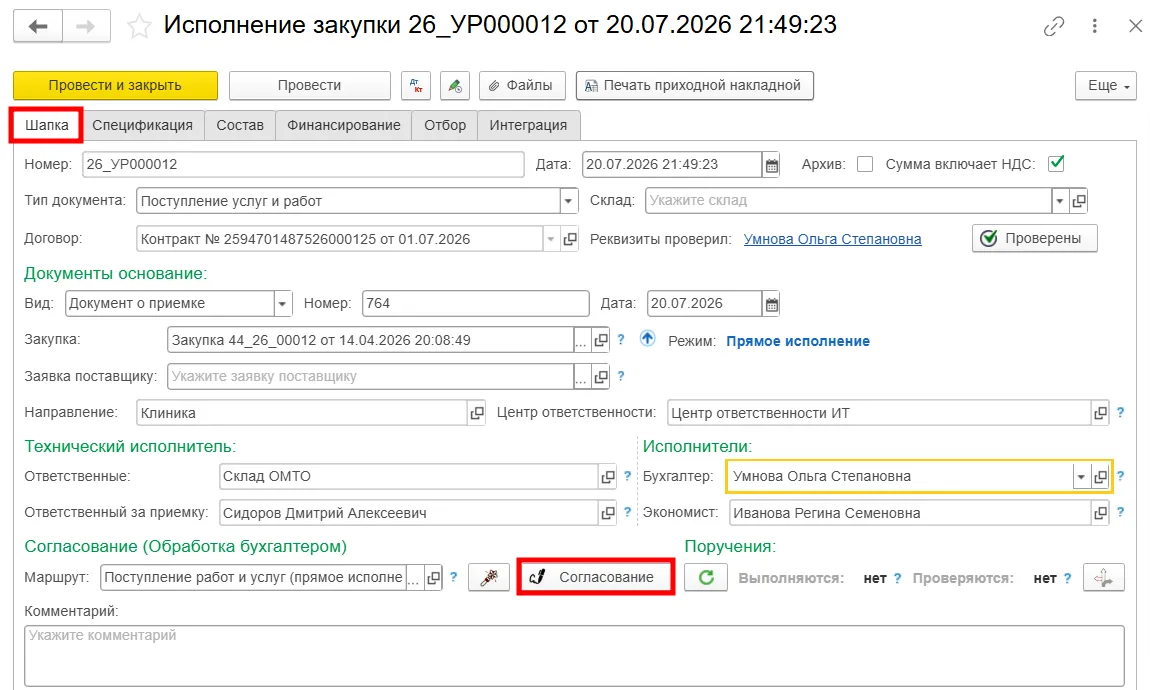Show help for Центр ответственности question mark

pyautogui.click(x=1120, y=412)
